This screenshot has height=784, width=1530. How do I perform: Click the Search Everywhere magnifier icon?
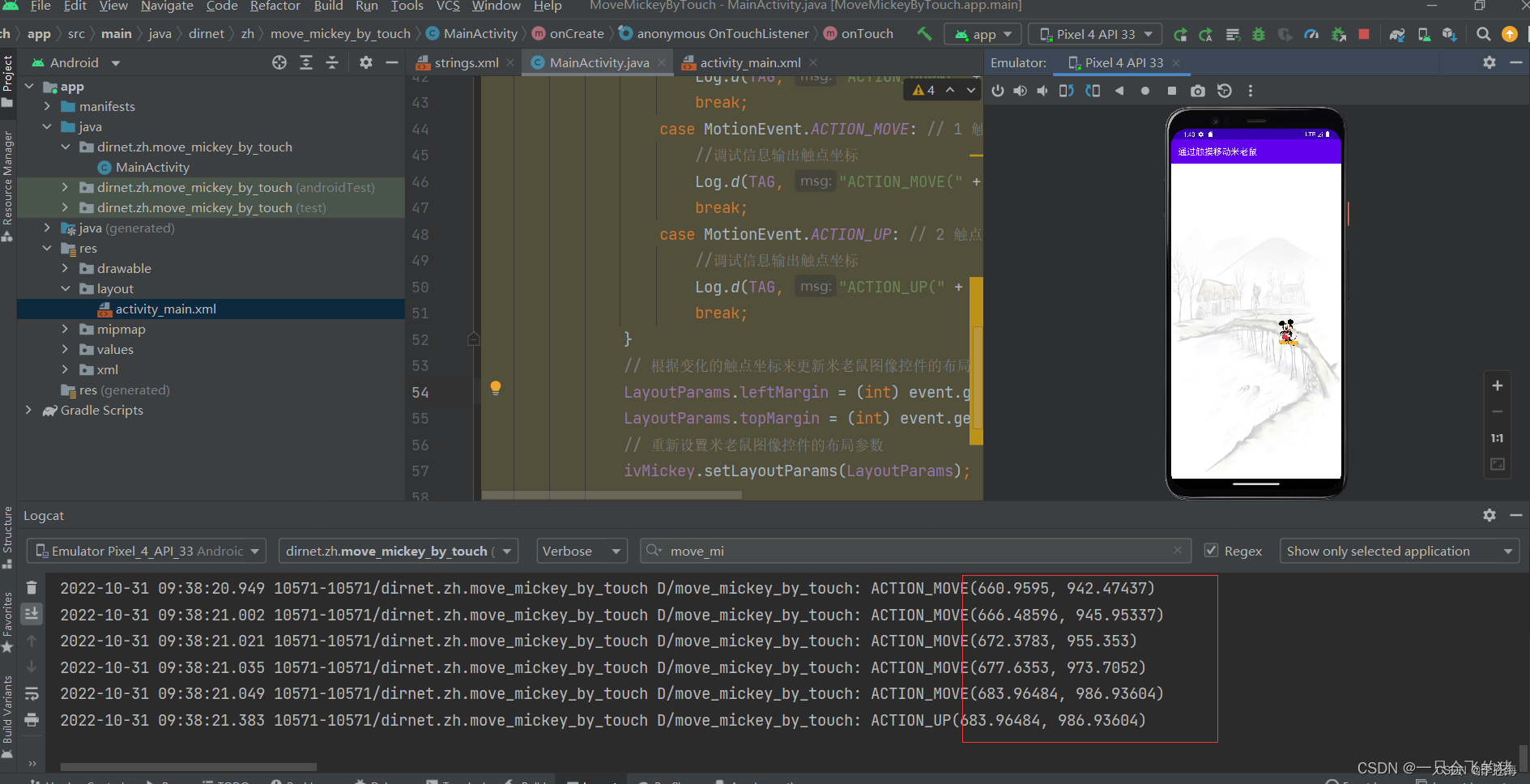click(1483, 34)
